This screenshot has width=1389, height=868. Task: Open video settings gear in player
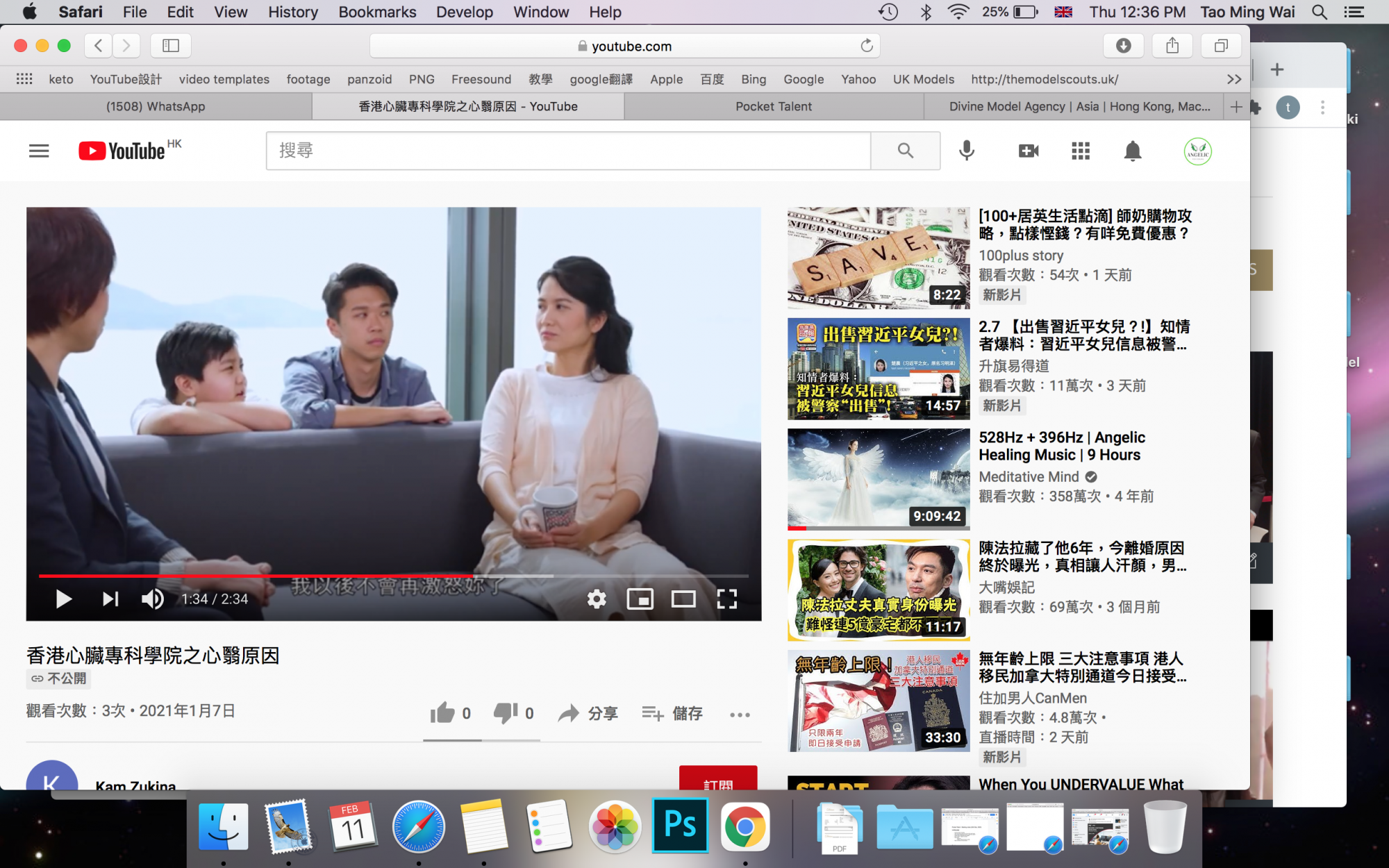tap(597, 599)
